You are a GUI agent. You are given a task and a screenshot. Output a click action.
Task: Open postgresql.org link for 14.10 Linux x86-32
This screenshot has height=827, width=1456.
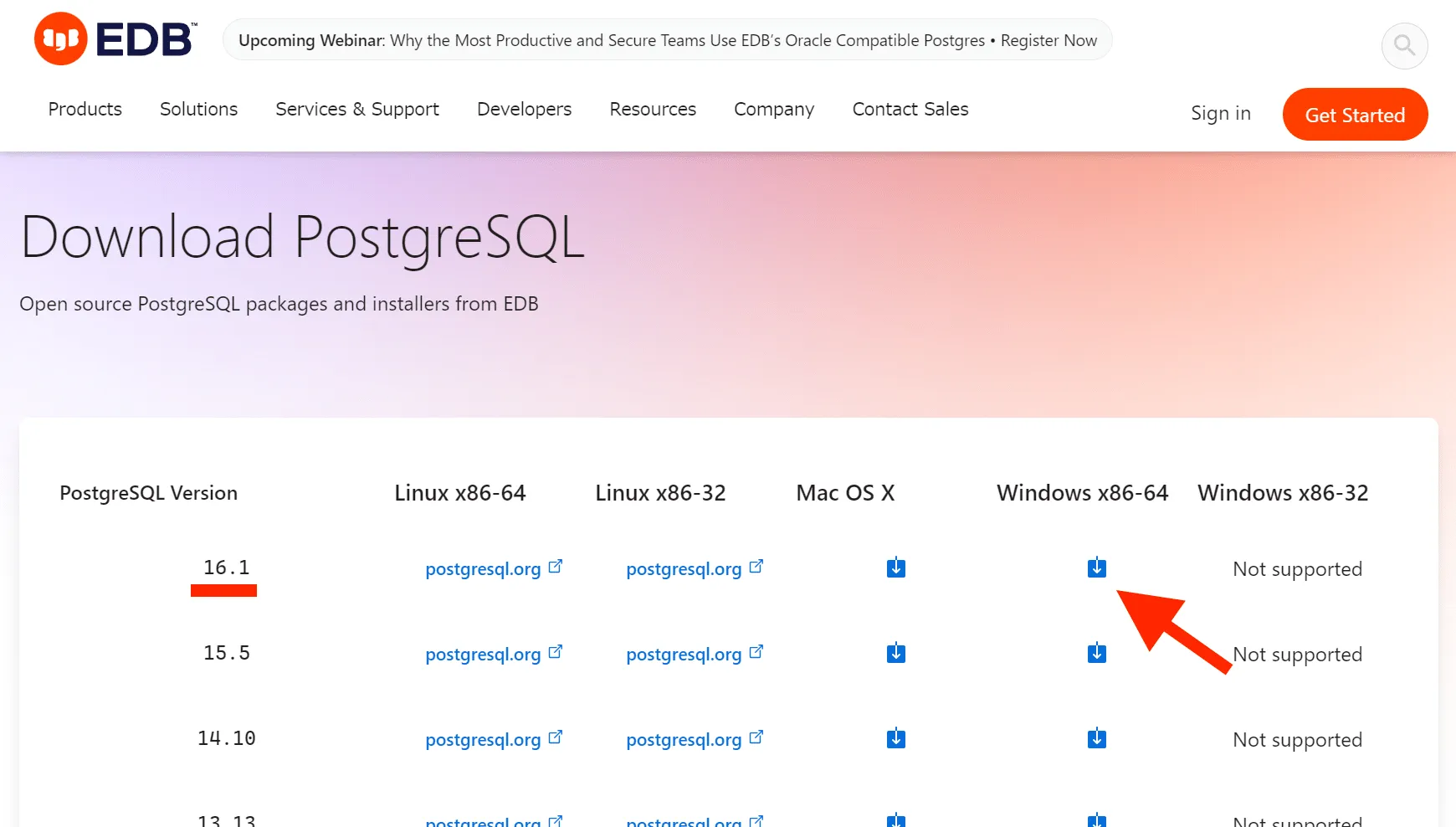click(695, 739)
